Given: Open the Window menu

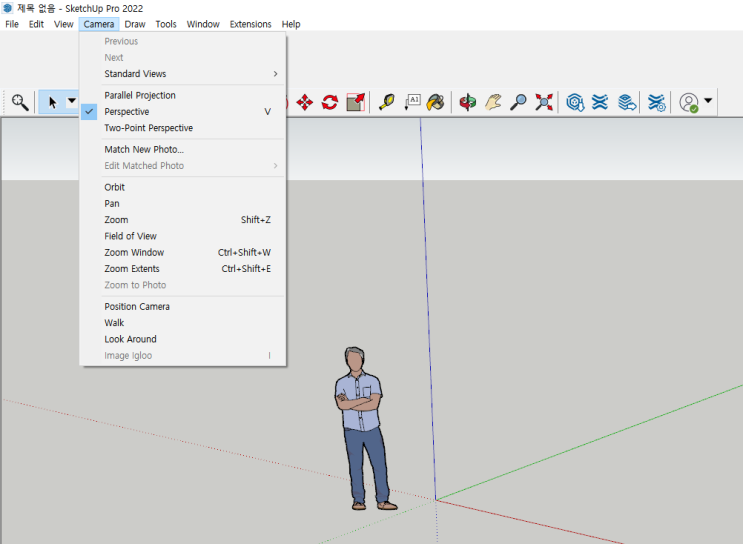Looking at the screenshot, I should pyautogui.click(x=203, y=24).
